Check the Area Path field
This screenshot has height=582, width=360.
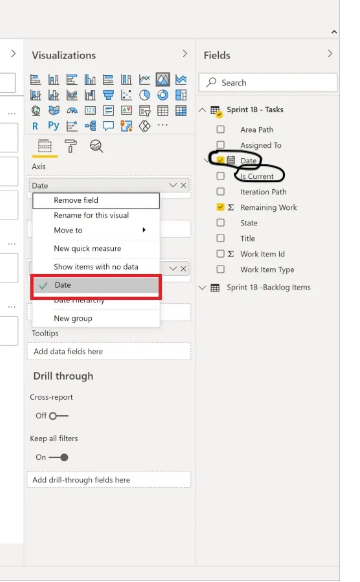click(x=220, y=129)
